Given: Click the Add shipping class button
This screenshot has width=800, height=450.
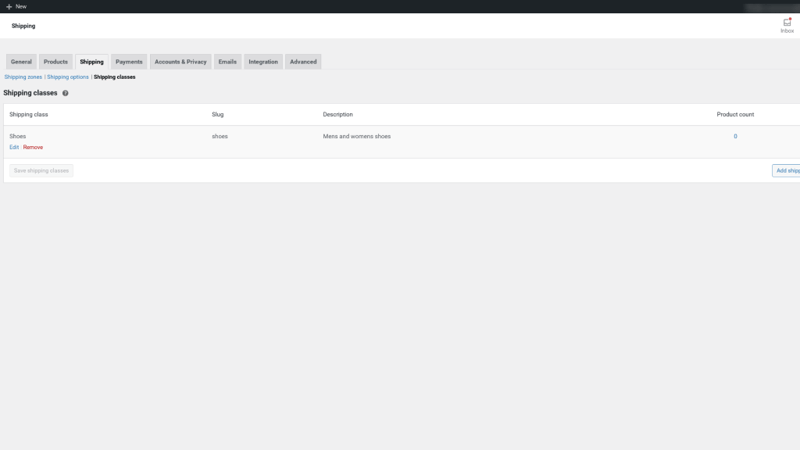Looking at the screenshot, I should click(786, 170).
